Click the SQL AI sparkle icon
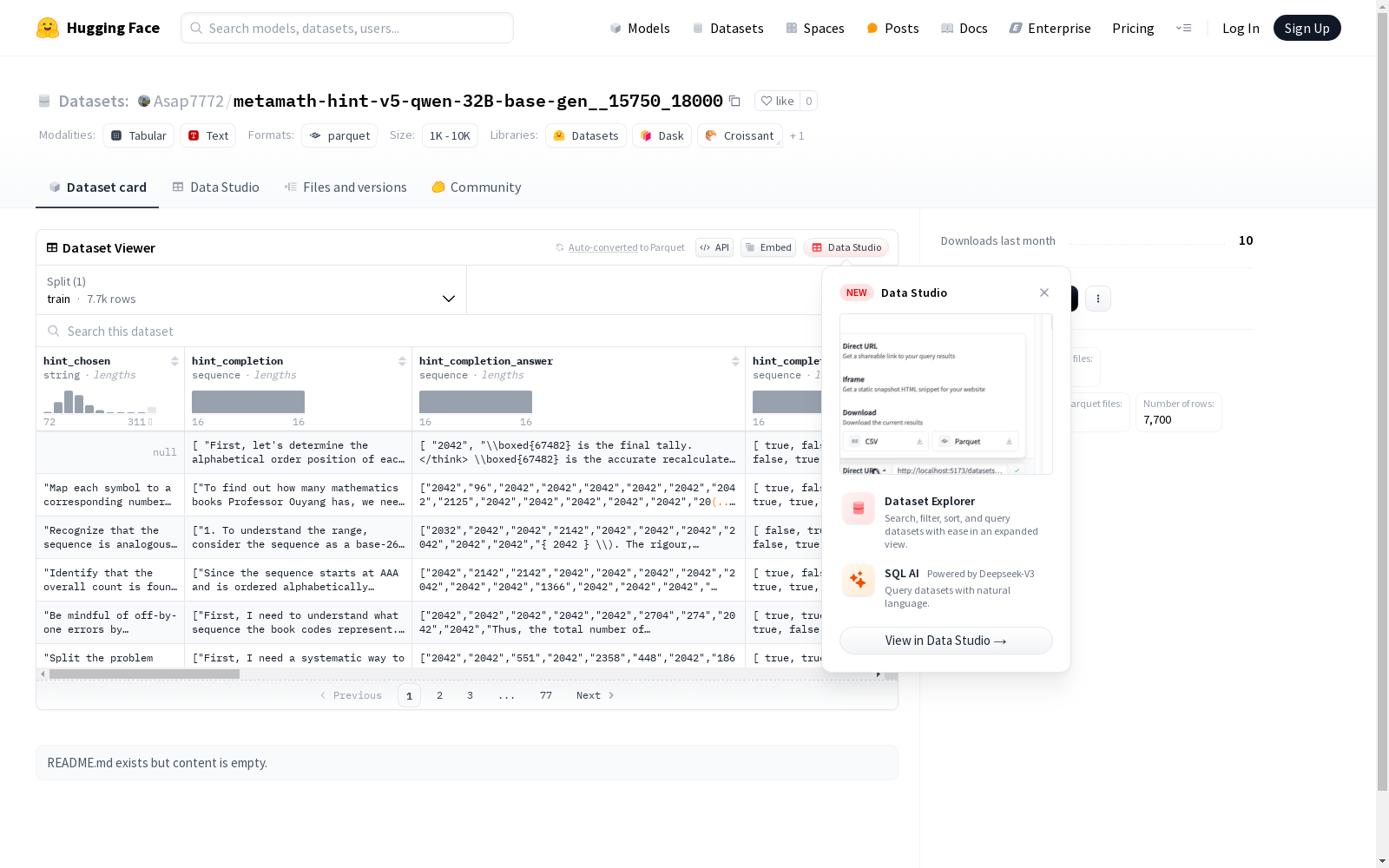The height and width of the screenshot is (868, 1389). point(859,581)
